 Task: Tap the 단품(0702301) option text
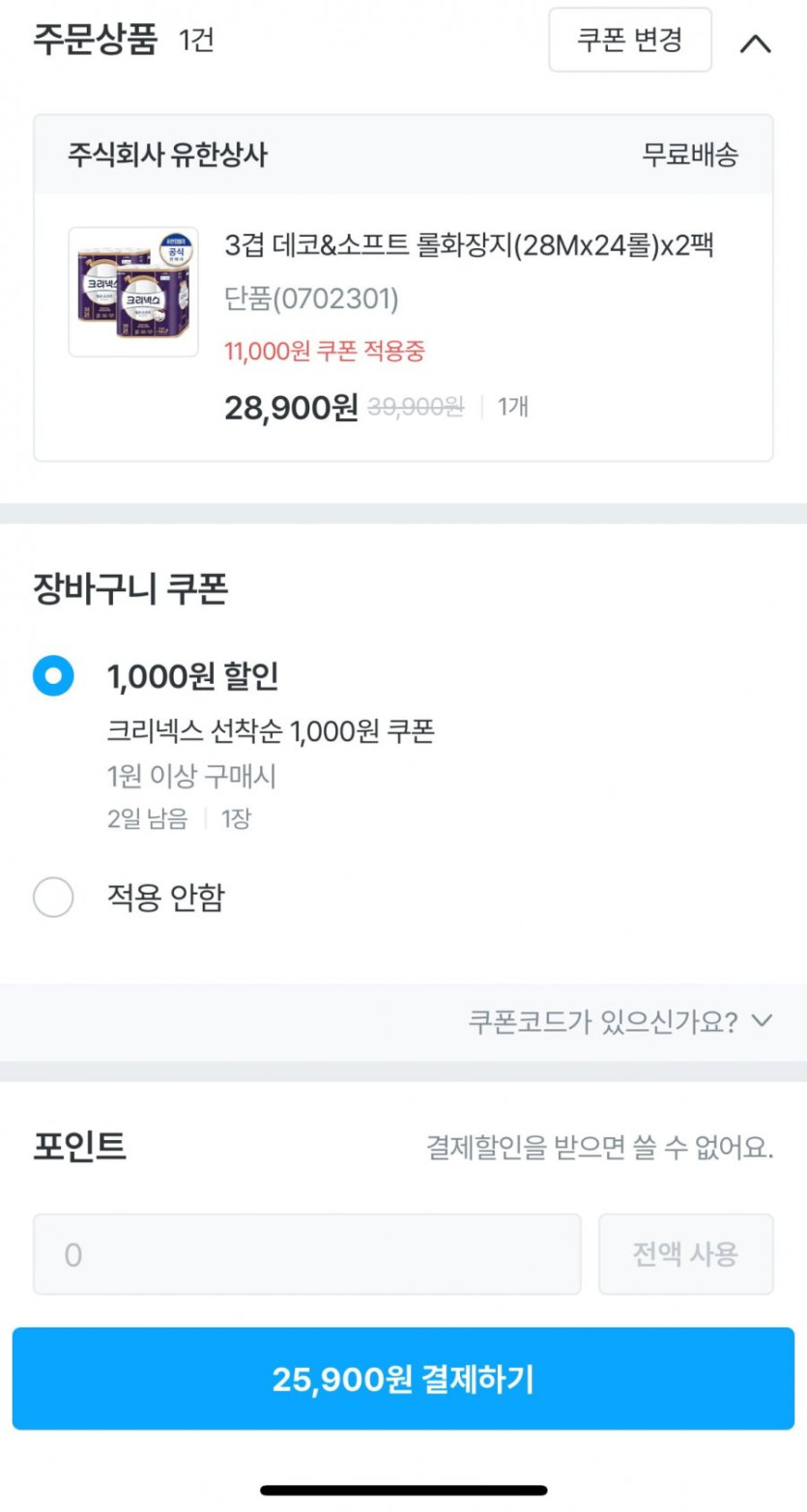[311, 300]
